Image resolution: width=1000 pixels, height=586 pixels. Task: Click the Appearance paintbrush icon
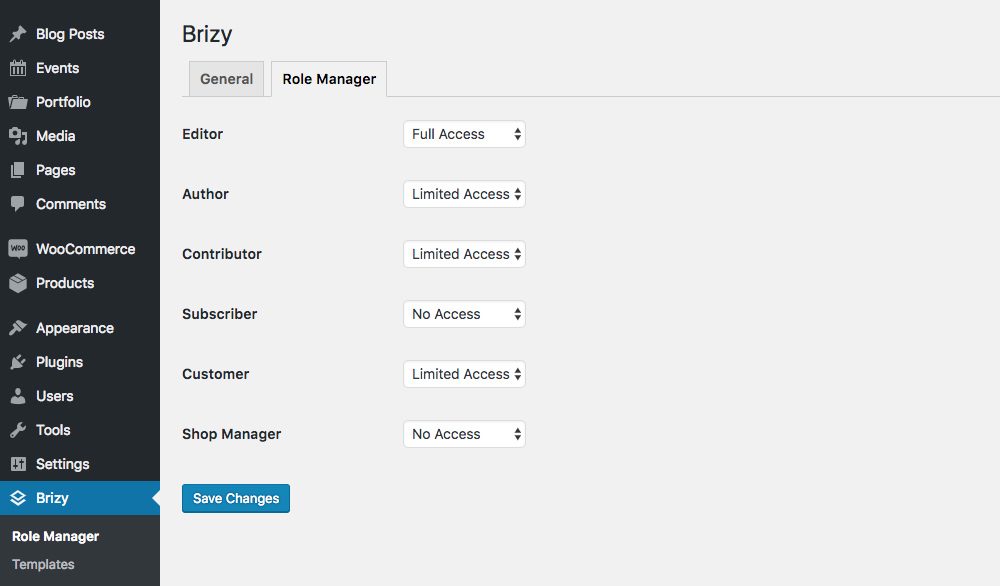click(18, 328)
